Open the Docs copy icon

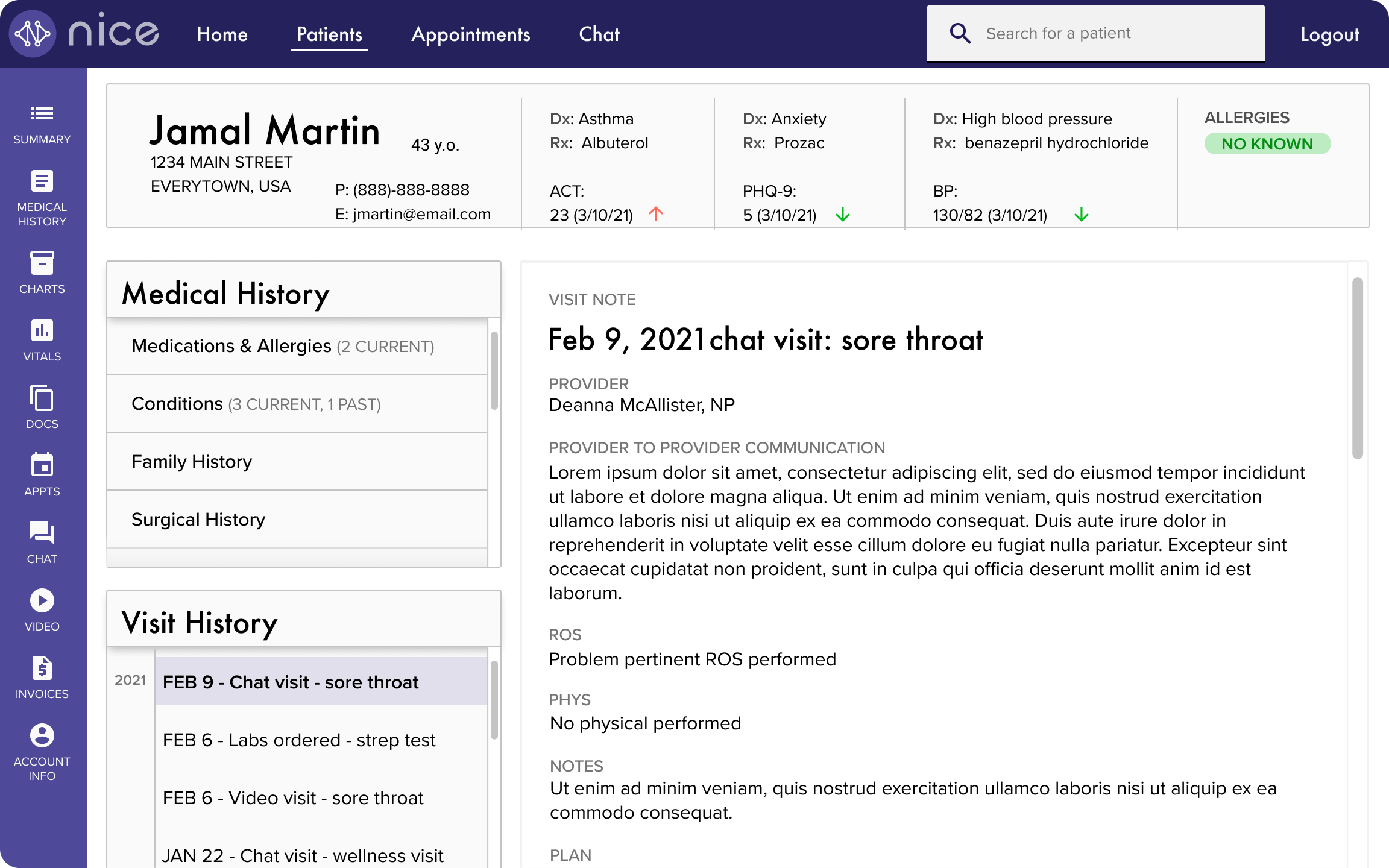[42, 398]
